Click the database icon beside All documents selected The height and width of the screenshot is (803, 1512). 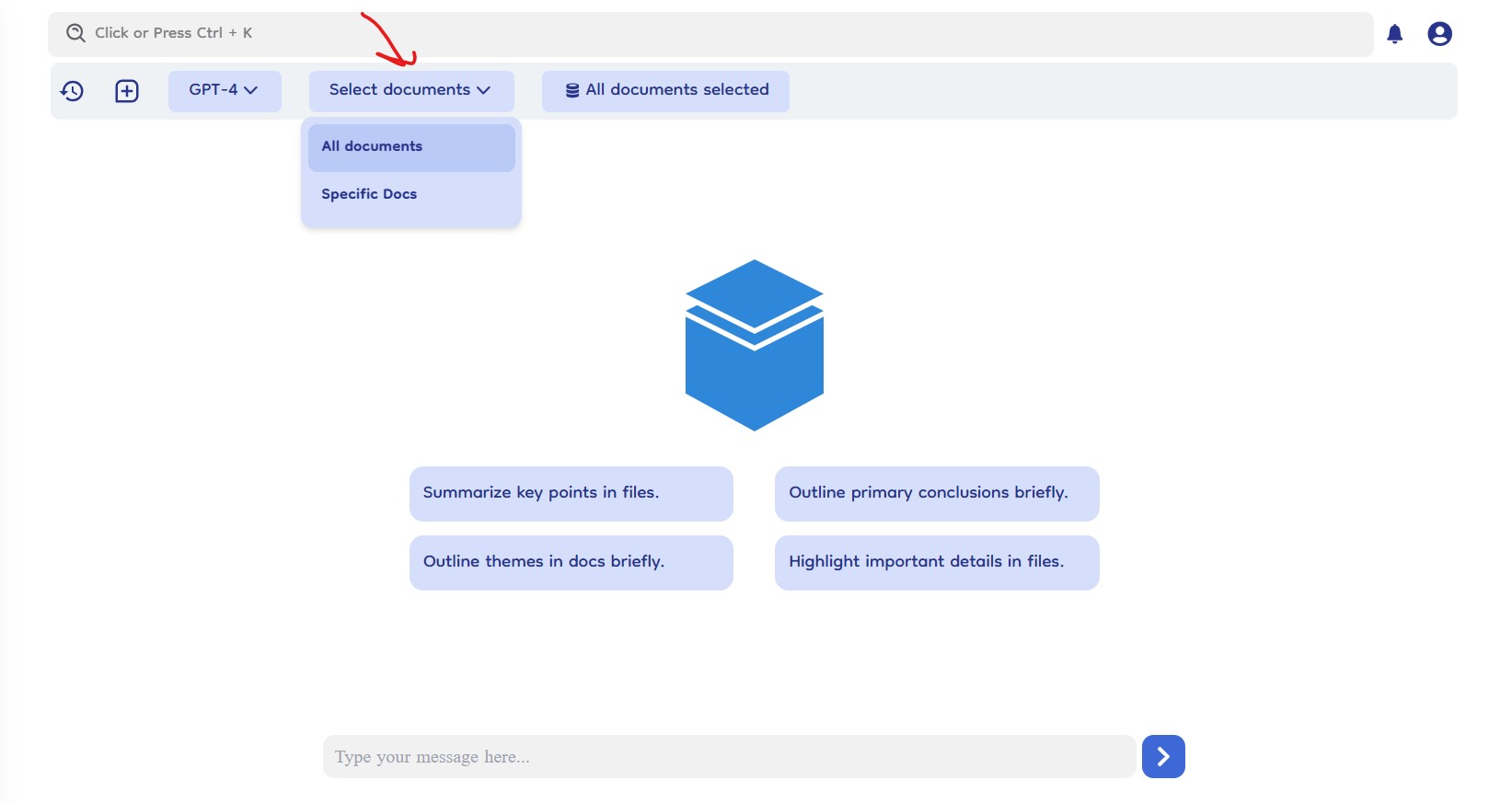click(572, 90)
